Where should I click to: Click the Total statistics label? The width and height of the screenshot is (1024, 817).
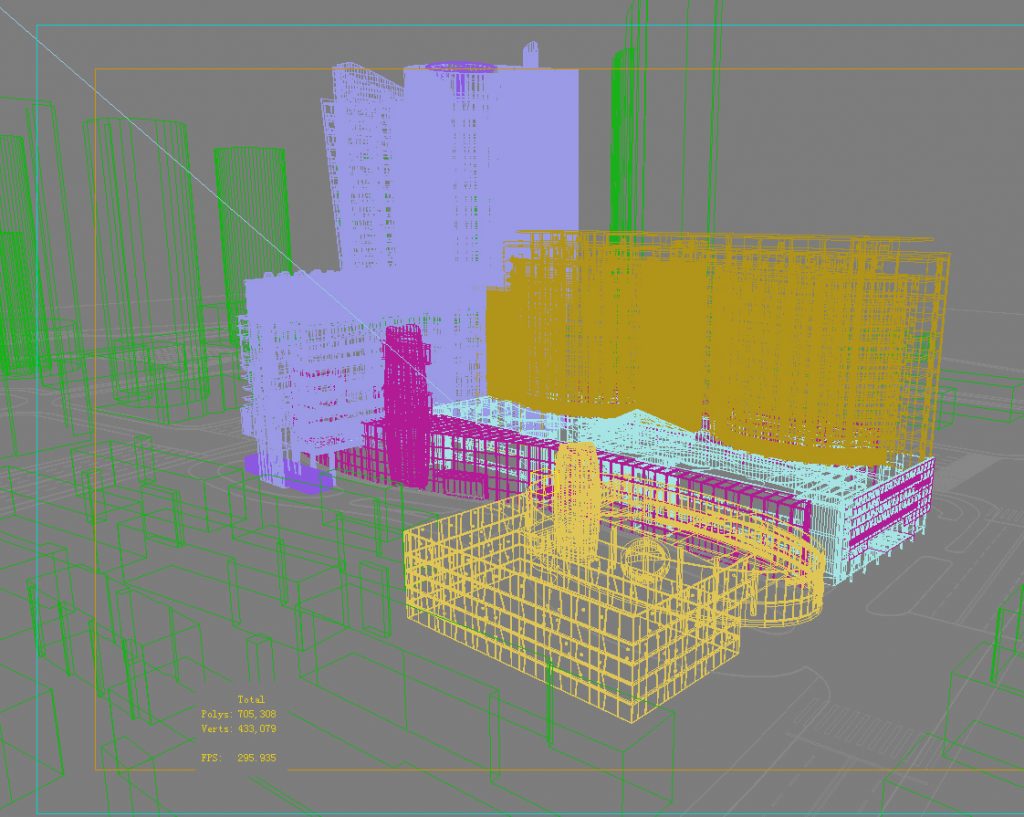coord(250,700)
